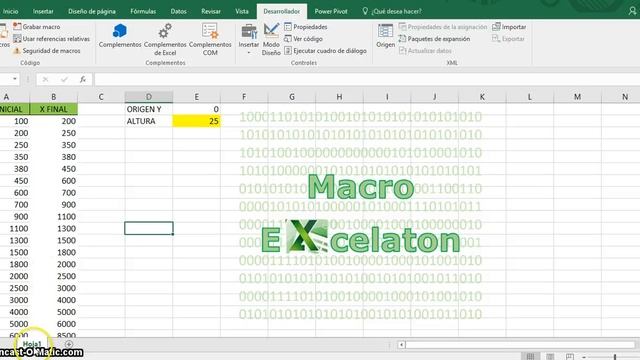Click Importar XML button
This screenshot has height=360, width=640.
tap(509, 27)
